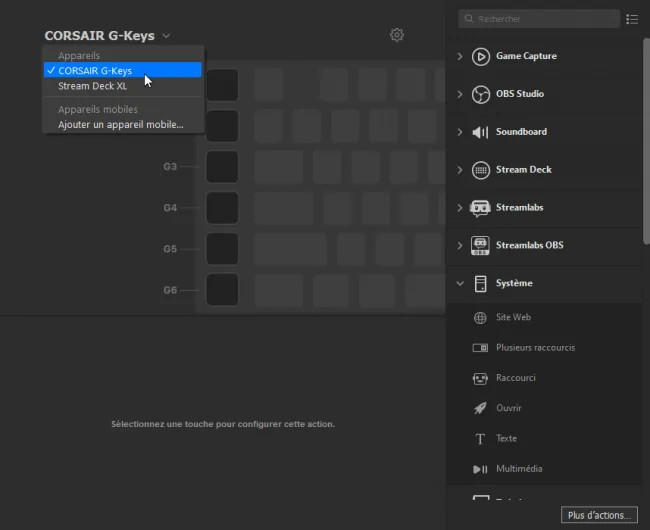The height and width of the screenshot is (530, 650).
Task: Select Ajouter un appareil mobile option
Action: click(x=123, y=125)
